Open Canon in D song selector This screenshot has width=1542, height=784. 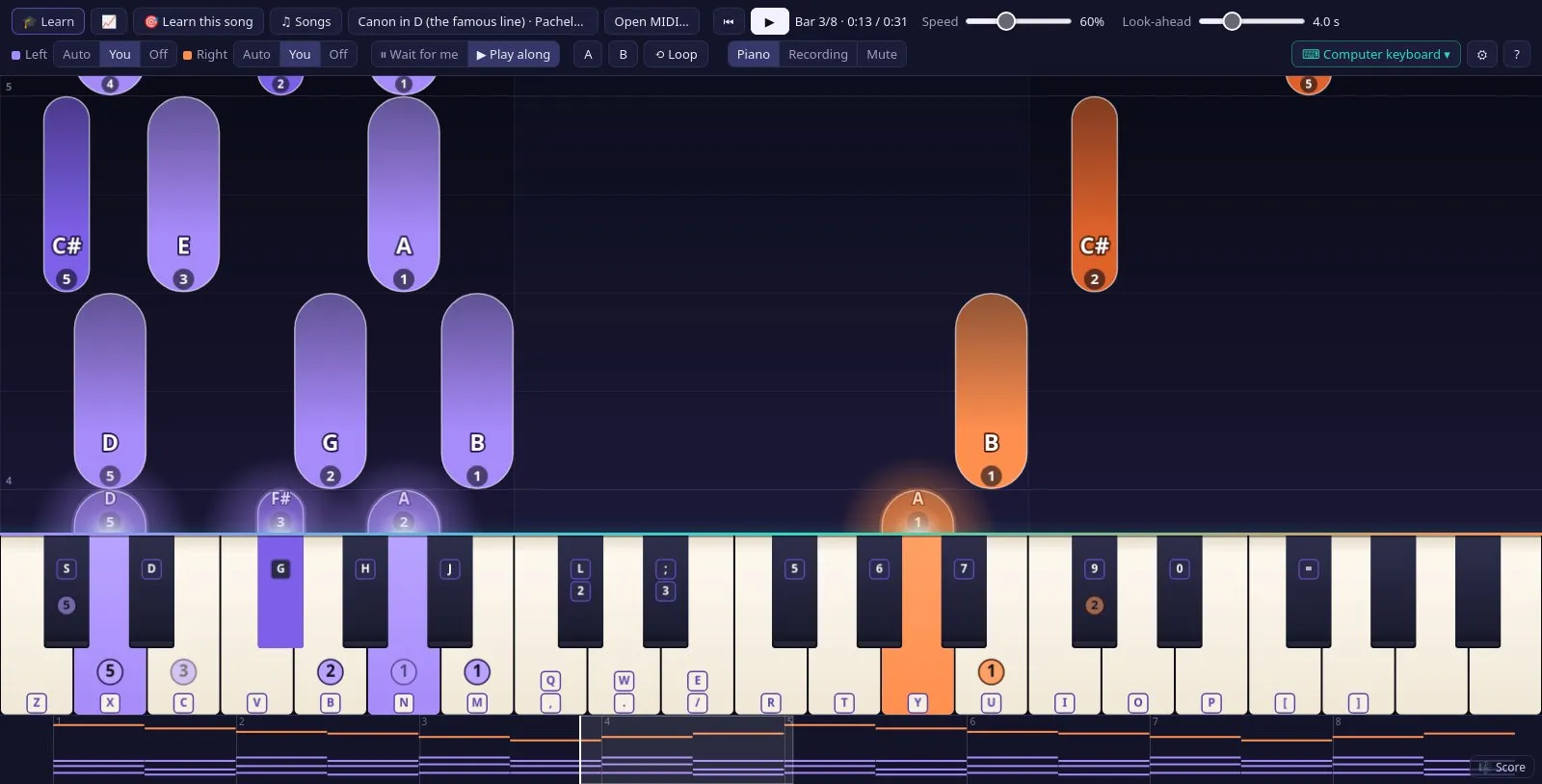coord(471,21)
